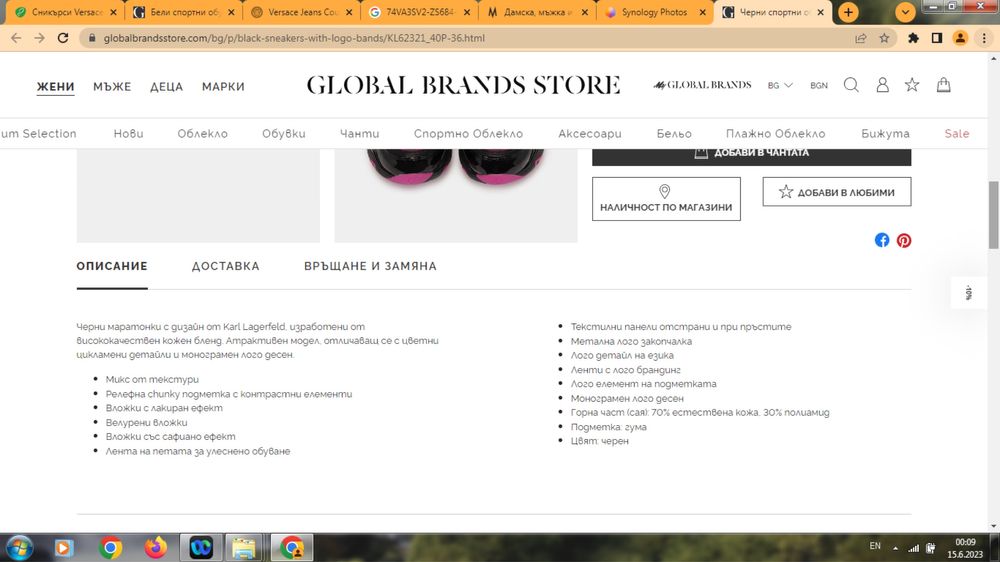The height and width of the screenshot is (562, 1000).
Task: Select the ОПИСАНИЕ tab
Action: pos(112,266)
